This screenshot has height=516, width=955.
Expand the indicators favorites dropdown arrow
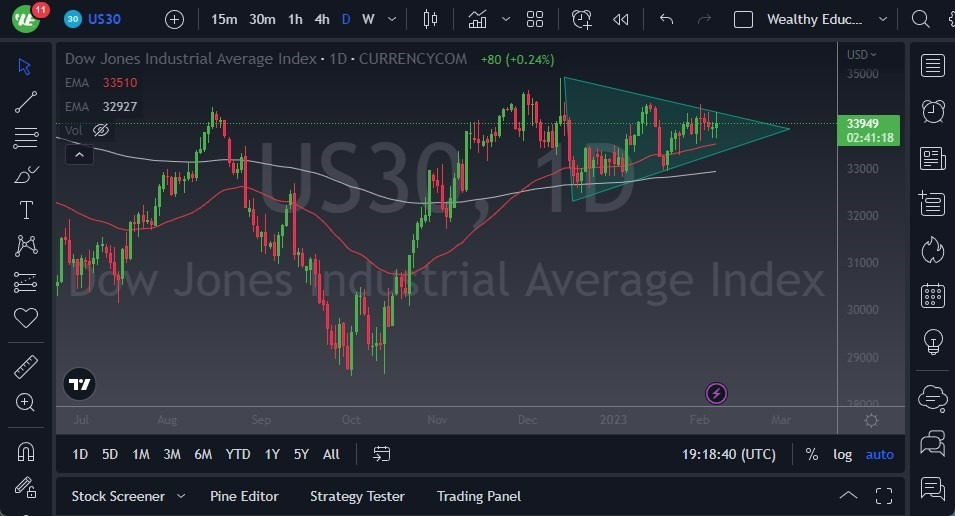506,19
